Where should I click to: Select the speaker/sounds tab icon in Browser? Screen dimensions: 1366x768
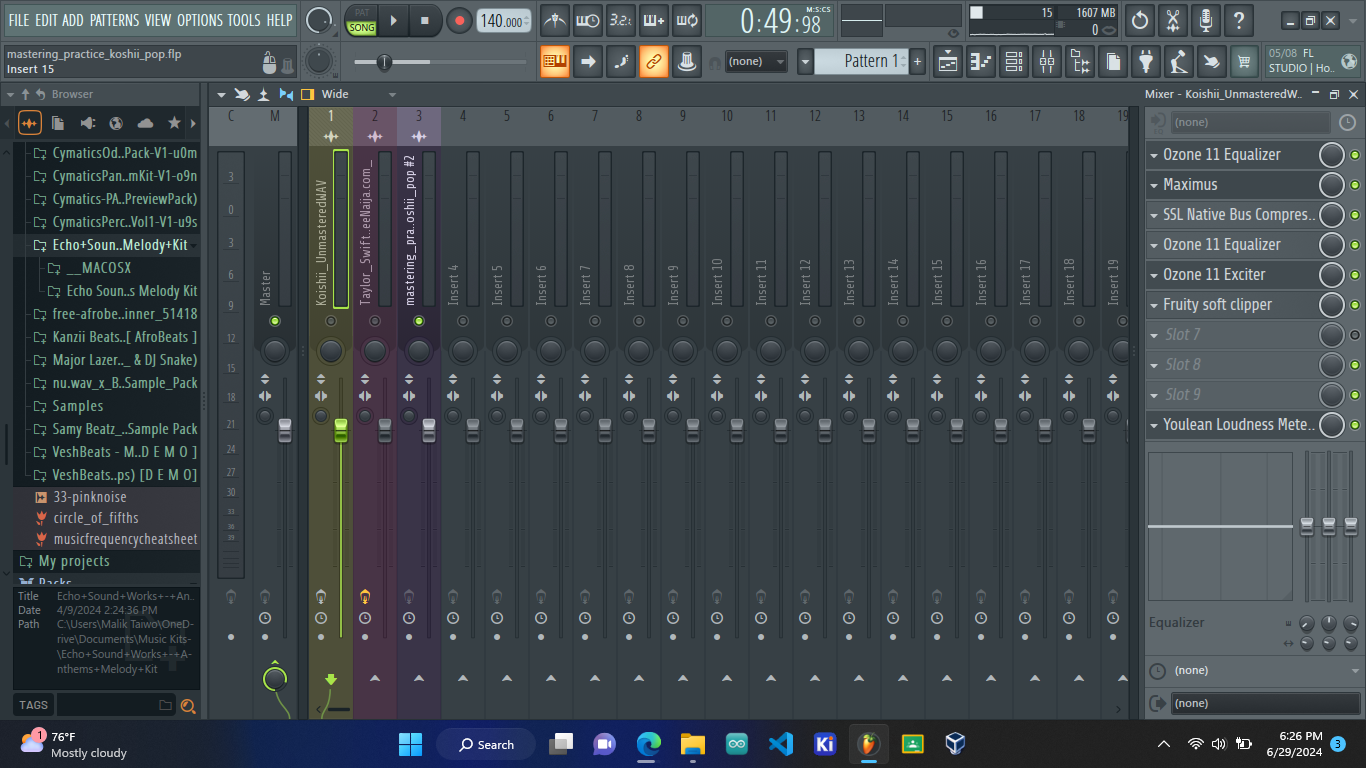(87, 123)
